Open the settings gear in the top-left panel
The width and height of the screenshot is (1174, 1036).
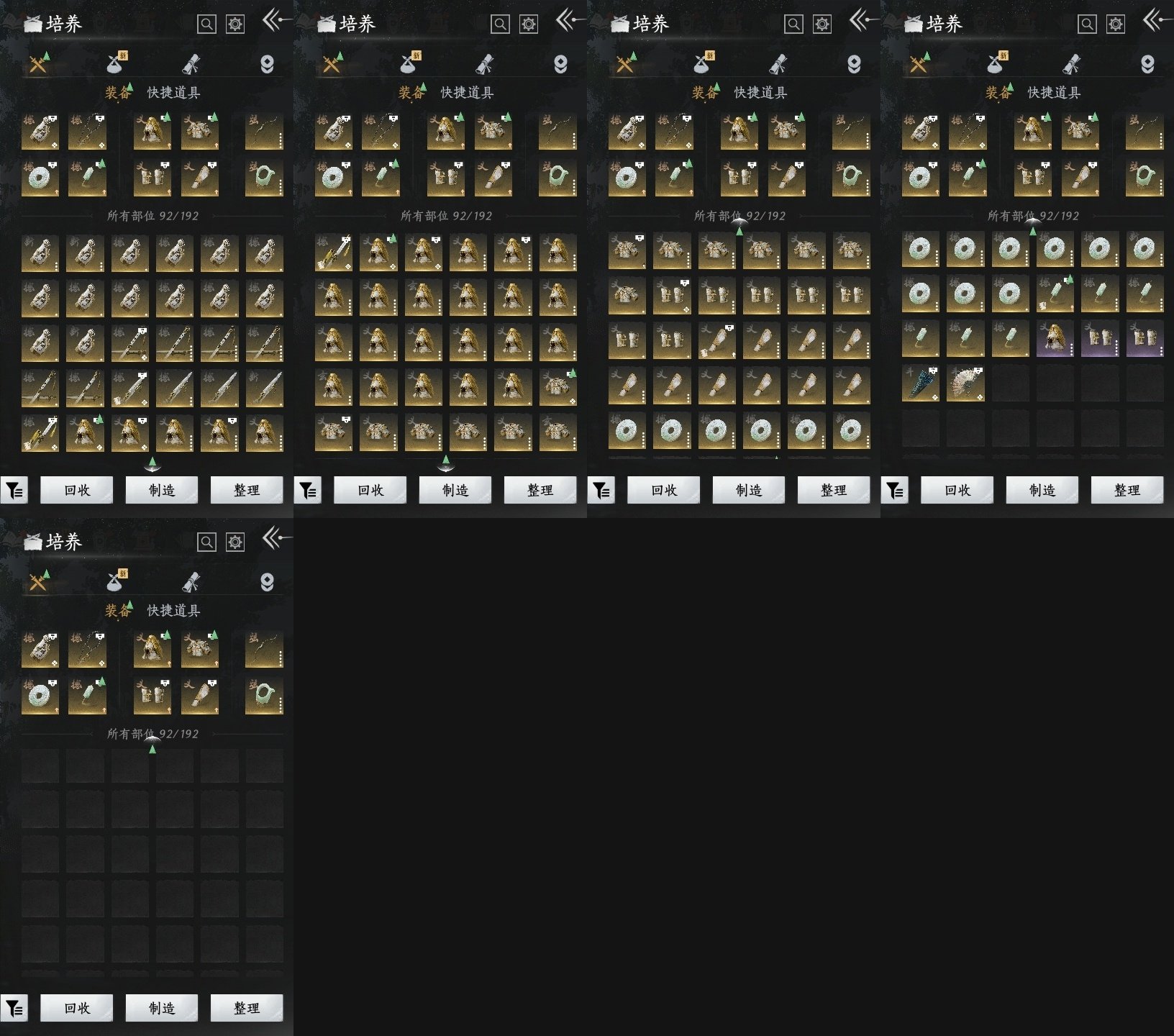(x=235, y=24)
